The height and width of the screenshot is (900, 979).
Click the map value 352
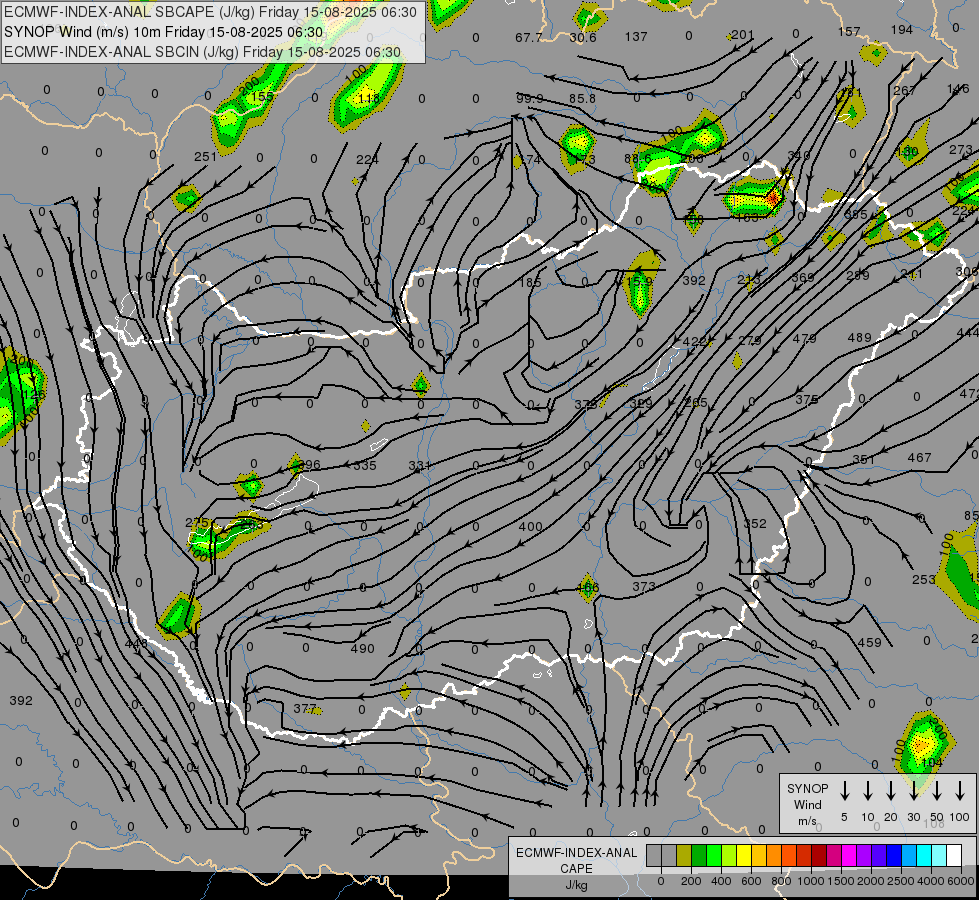tap(755, 523)
